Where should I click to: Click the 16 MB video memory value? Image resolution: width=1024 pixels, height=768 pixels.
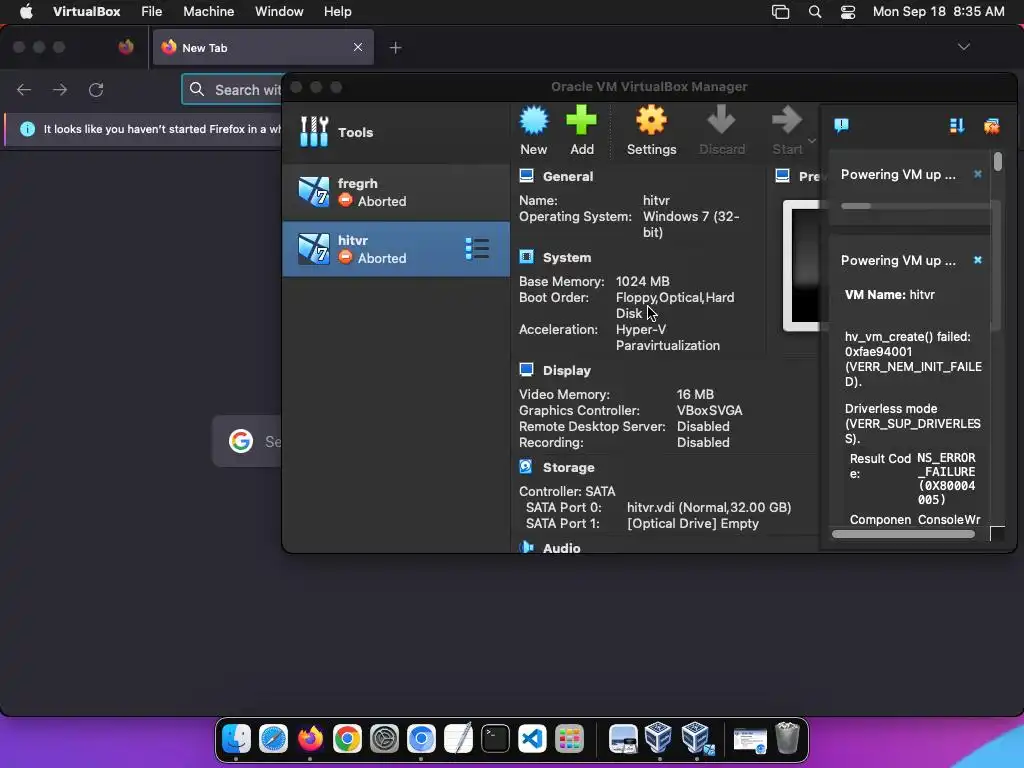(695, 394)
